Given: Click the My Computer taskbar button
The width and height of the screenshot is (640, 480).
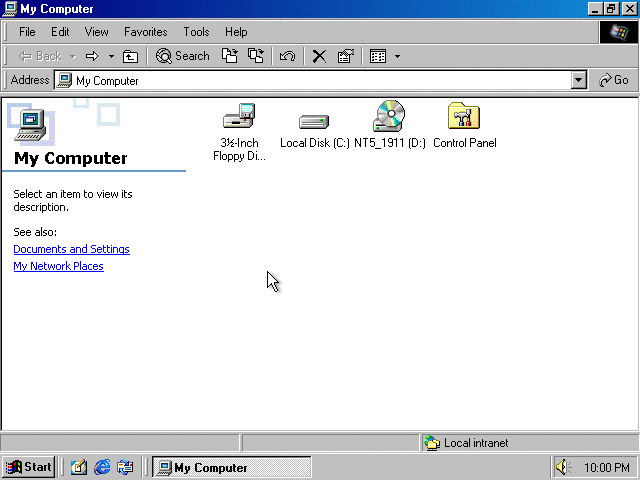Looking at the screenshot, I should click(231, 467).
